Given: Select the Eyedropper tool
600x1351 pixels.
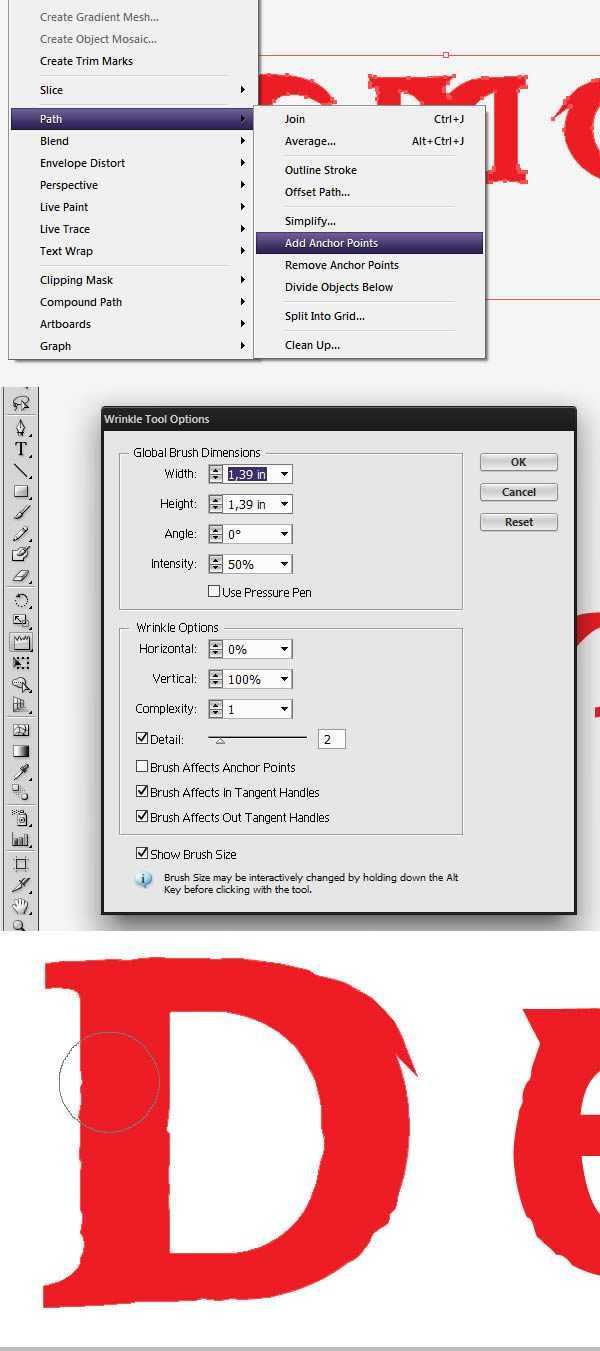Looking at the screenshot, I should [20, 772].
